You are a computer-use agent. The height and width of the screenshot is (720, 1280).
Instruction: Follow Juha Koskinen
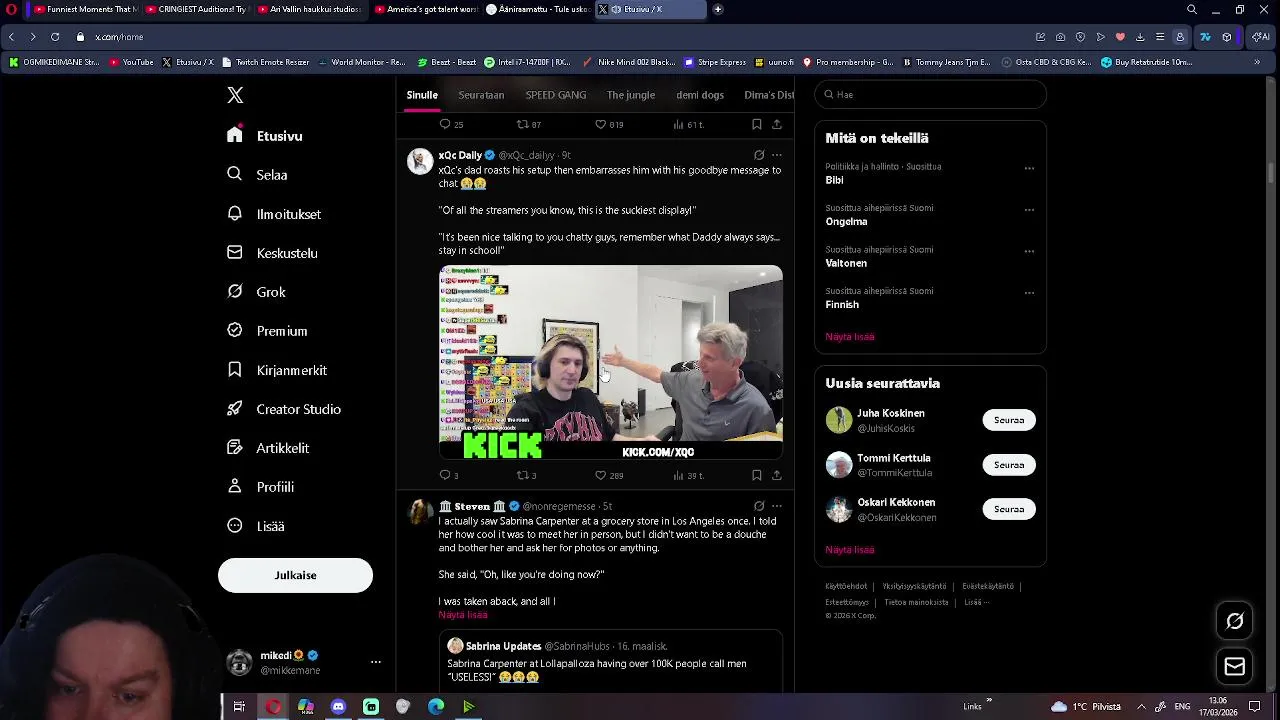1009,420
